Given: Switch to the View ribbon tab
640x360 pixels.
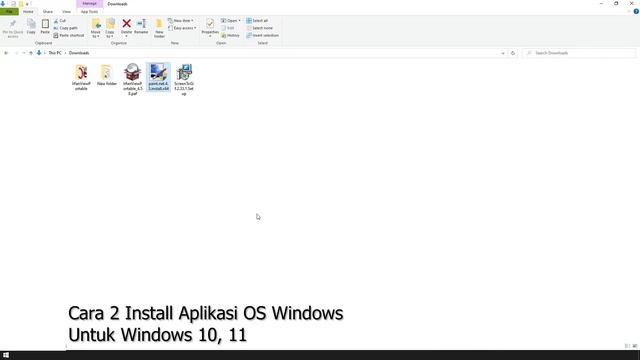Looking at the screenshot, I should point(67,11).
